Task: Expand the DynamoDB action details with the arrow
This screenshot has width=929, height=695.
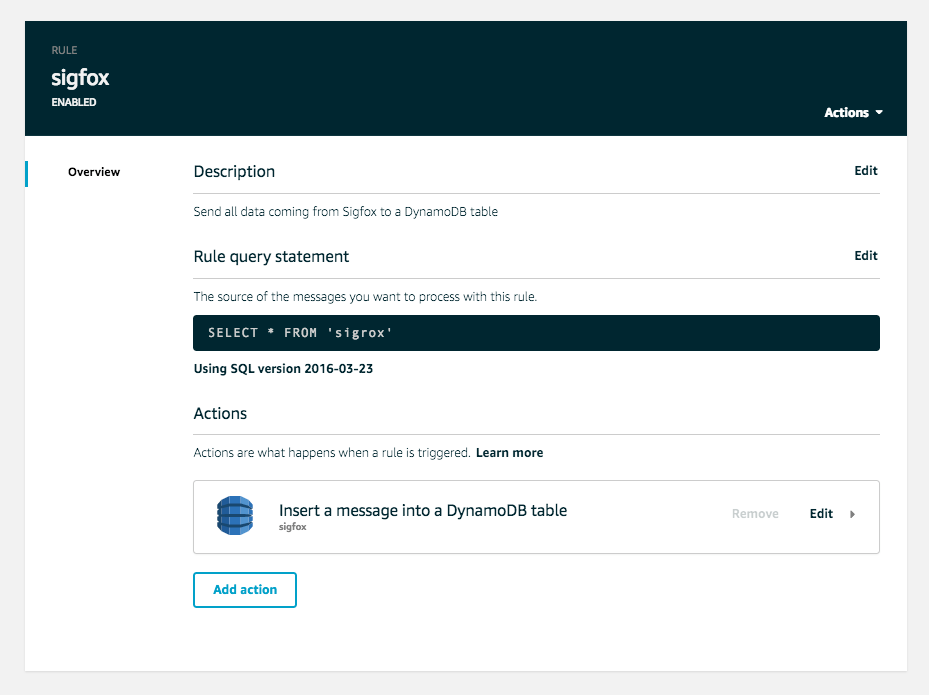Action: (852, 513)
